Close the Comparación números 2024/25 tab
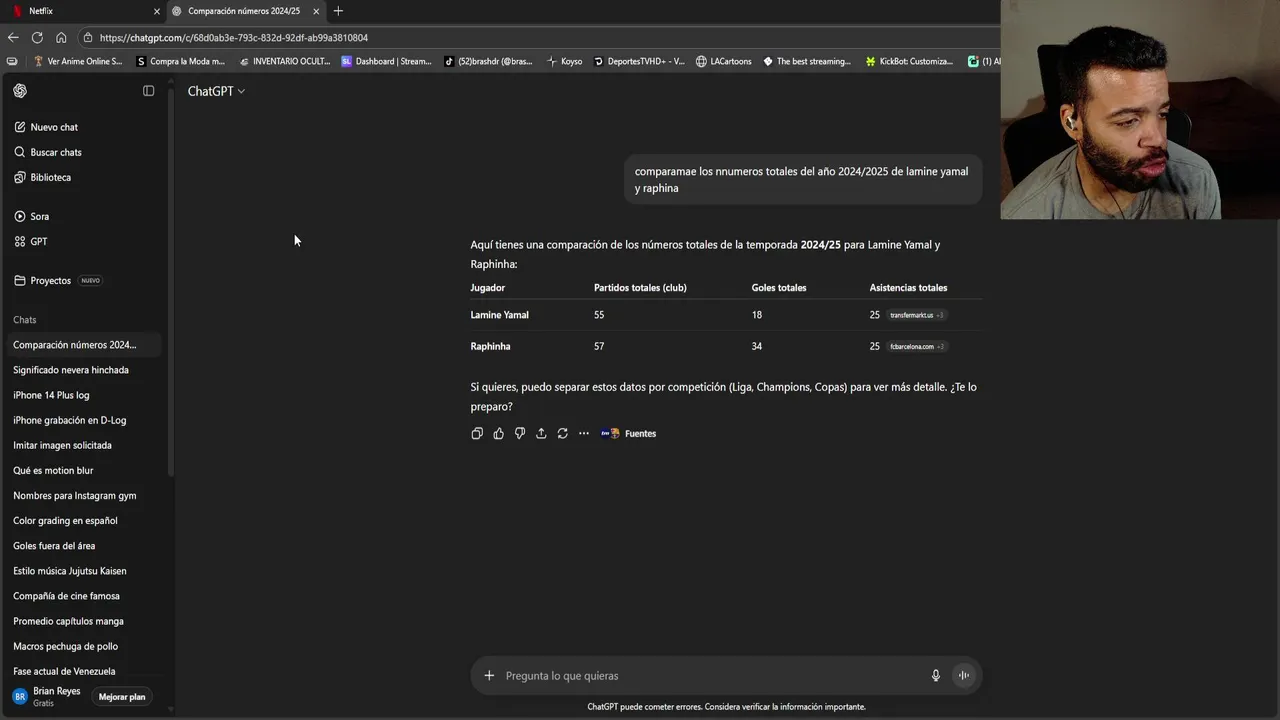 click(317, 11)
